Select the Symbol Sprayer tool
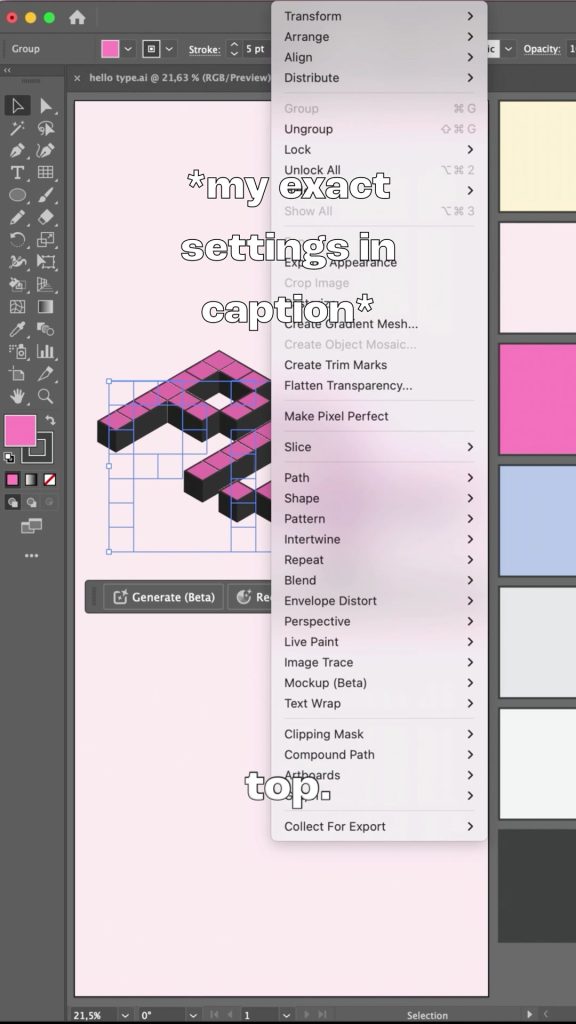This screenshot has height=1024, width=576. (x=18, y=351)
